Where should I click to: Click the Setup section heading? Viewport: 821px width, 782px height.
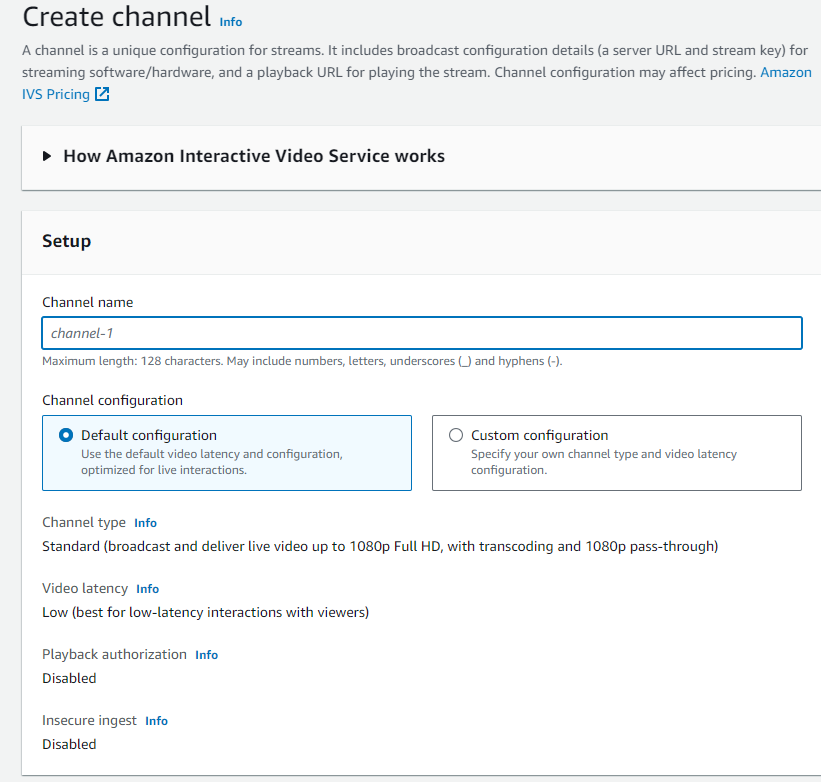pyautogui.click(x=66, y=241)
